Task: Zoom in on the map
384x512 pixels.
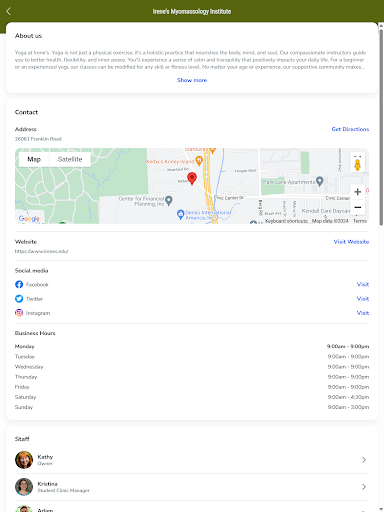Action: 357,192
